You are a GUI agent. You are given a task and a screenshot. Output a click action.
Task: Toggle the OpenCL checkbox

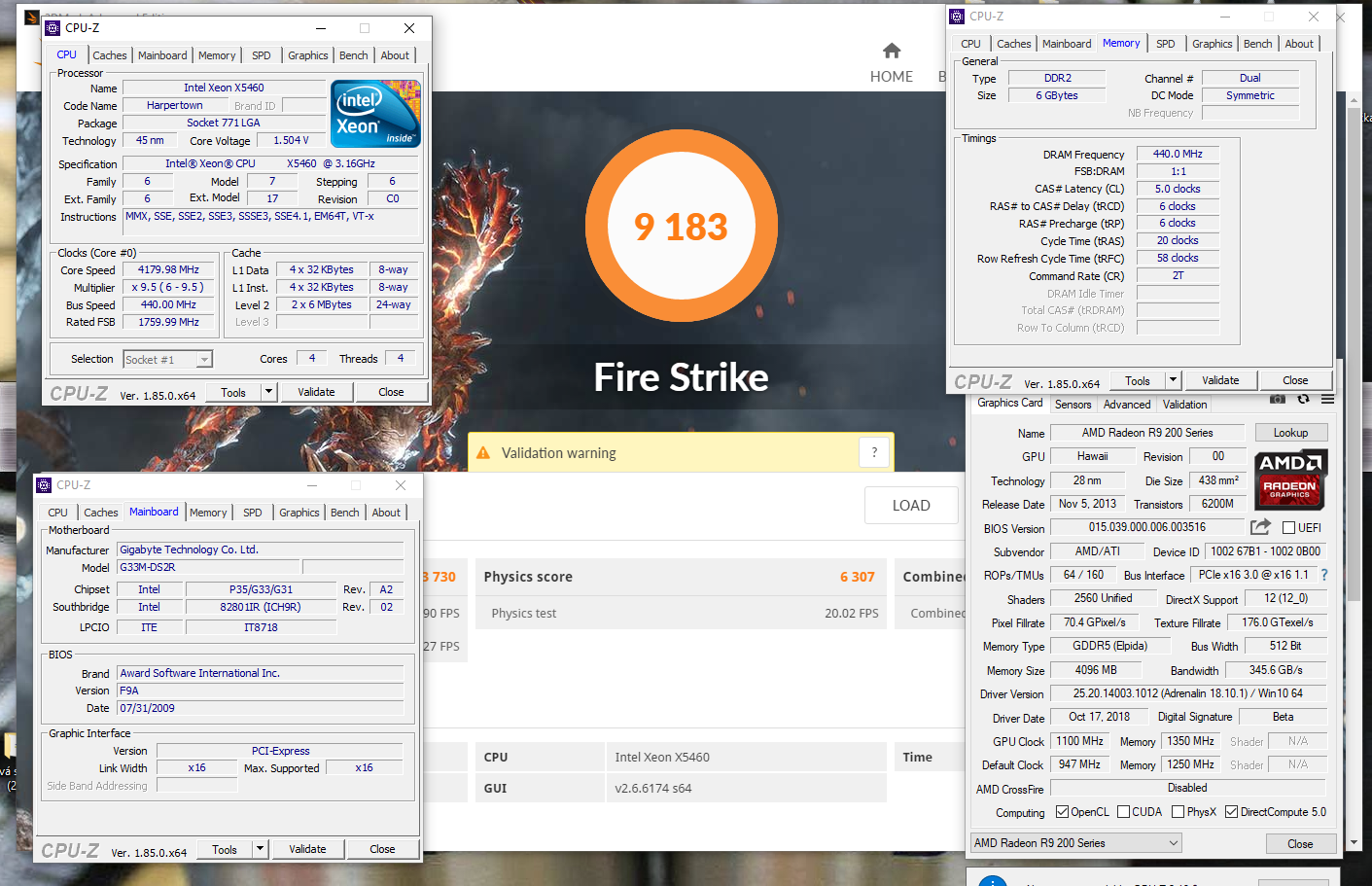1062,812
